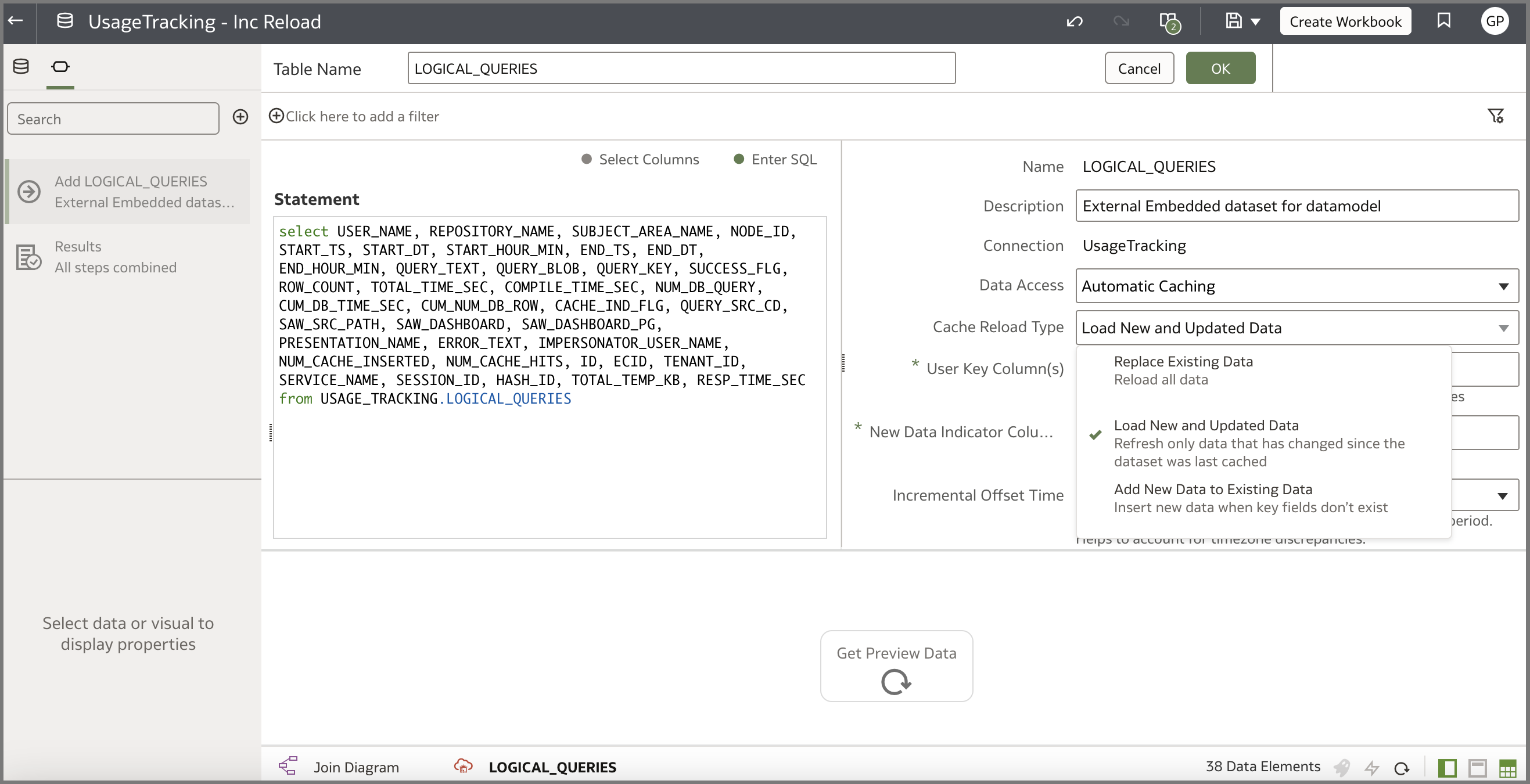Click the OK button to confirm
The height and width of the screenshot is (784, 1530).
coord(1220,68)
